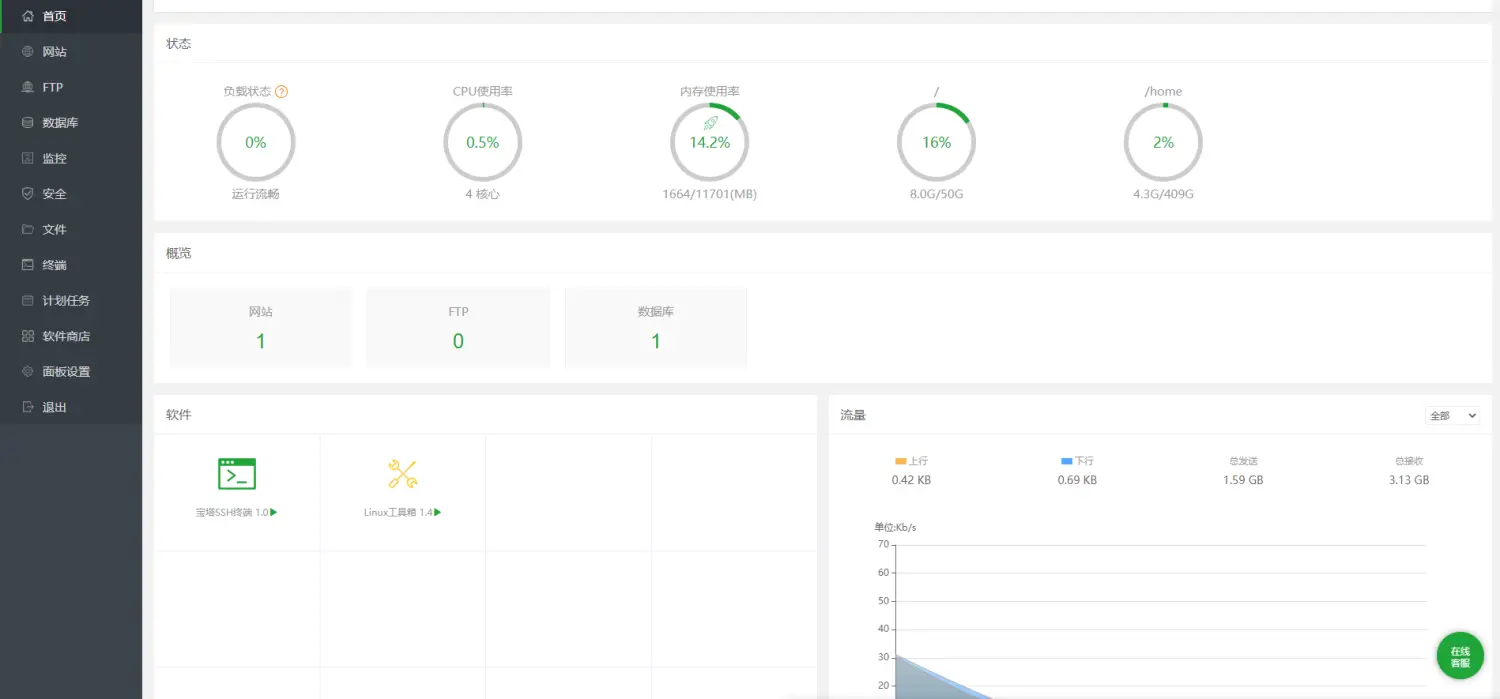Click the CPU使用率 0.5% gauge

(x=483, y=142)
